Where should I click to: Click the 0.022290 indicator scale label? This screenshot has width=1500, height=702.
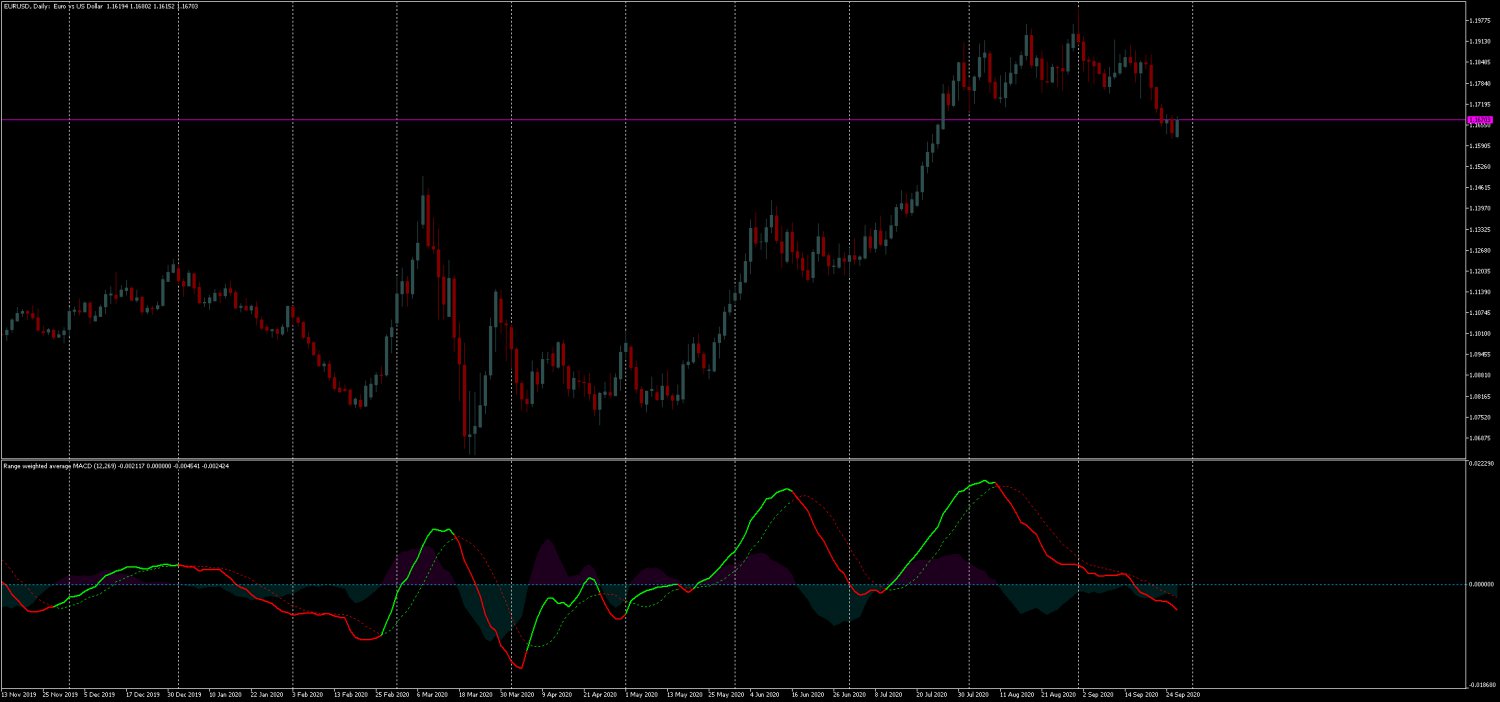pos(1479,463)
